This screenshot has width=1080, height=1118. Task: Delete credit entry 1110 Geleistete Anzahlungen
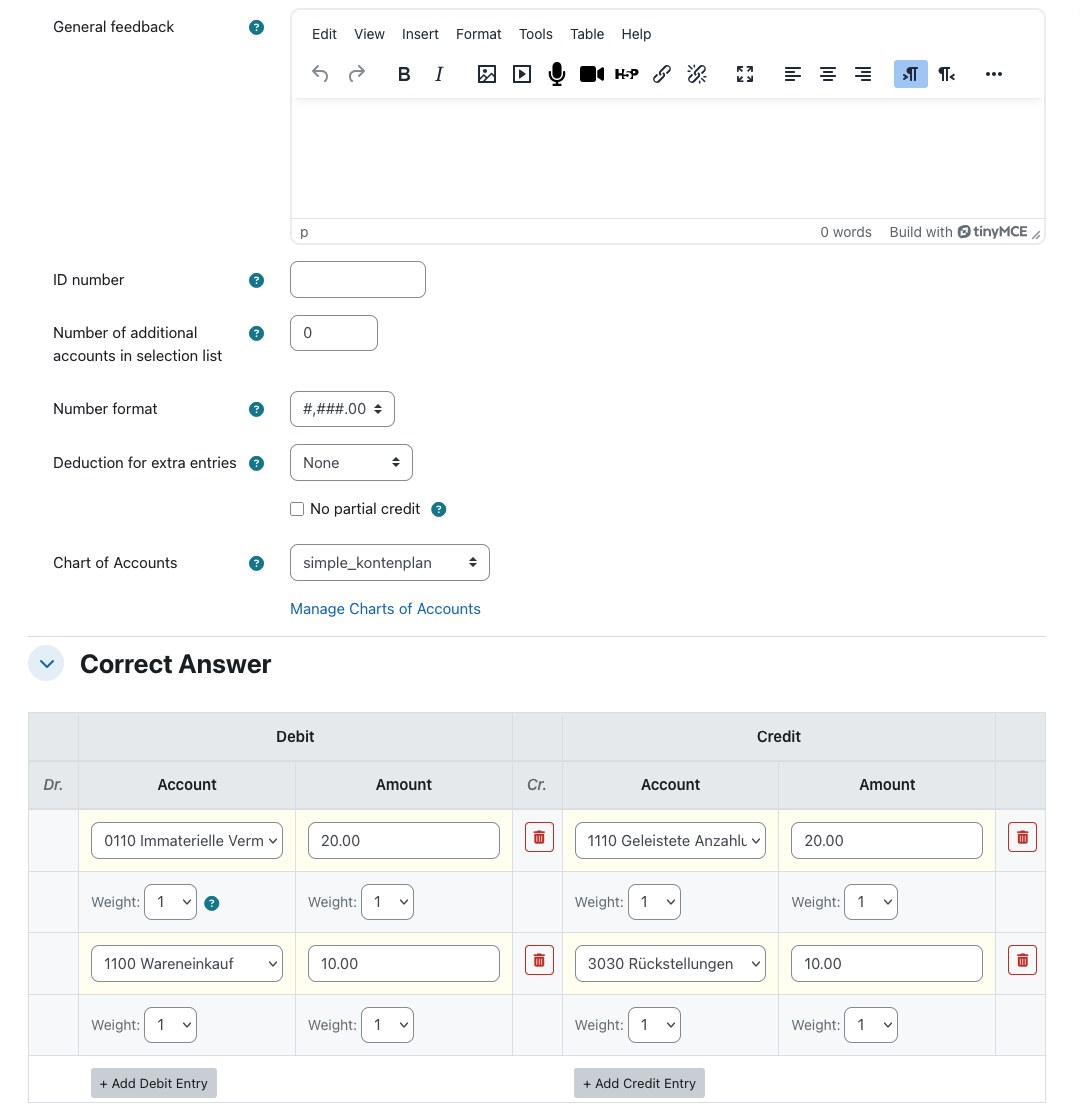tap(1022, 837)
